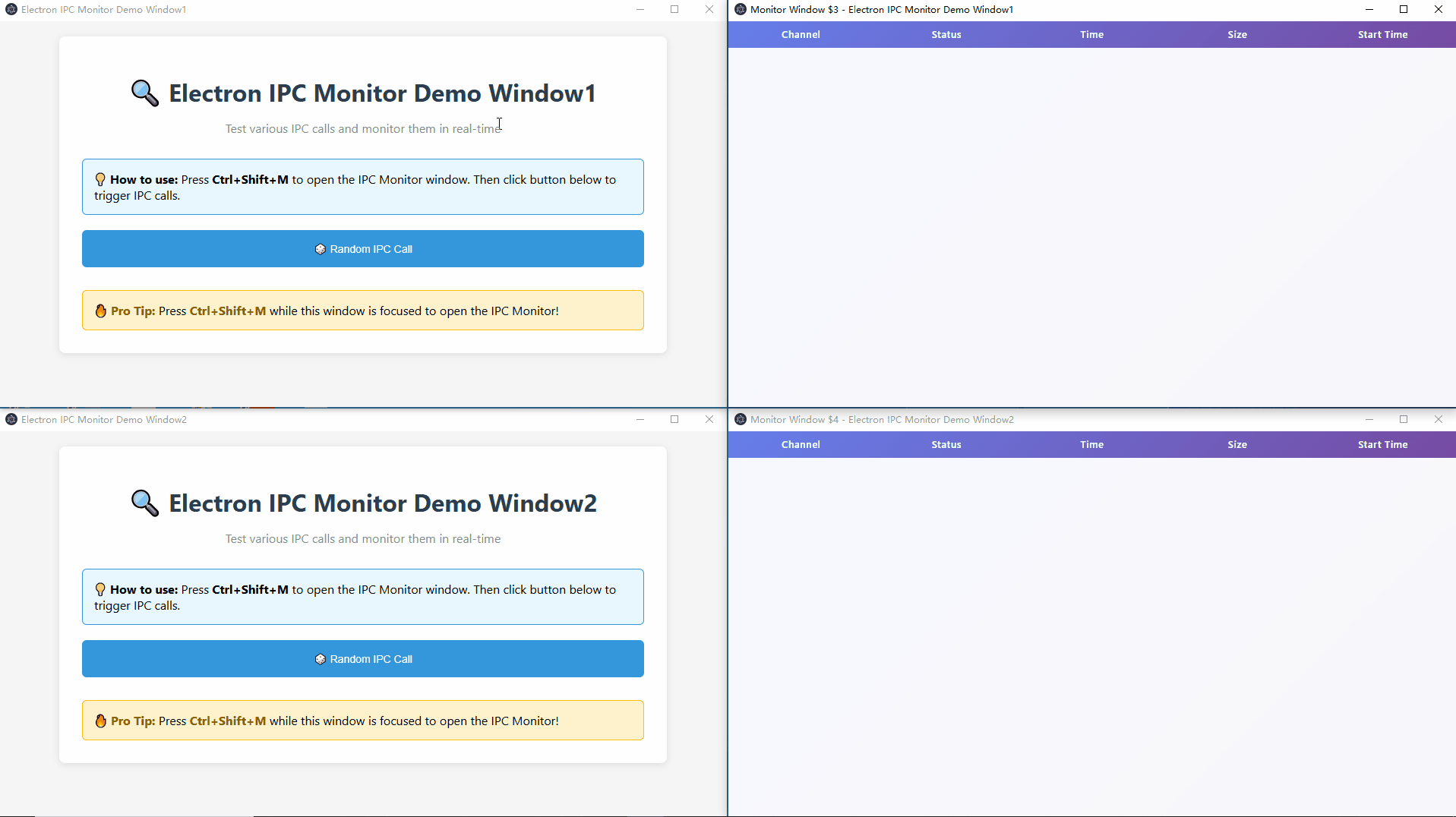This screenshot has width=1456, height=817.
Task: Maximize the Electron IPC Monitor Demo Window1
Action: point(674,10)
